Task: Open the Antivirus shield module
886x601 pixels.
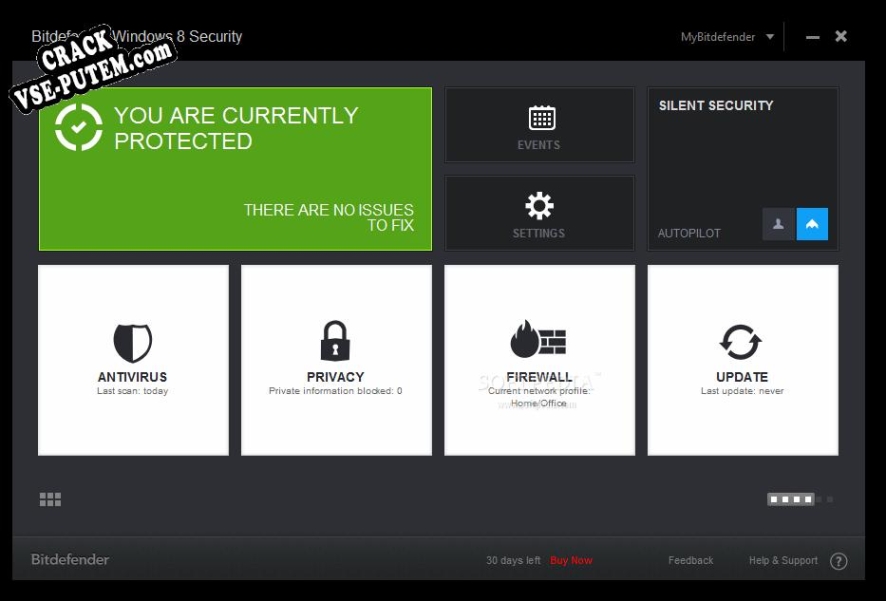Action: click(133, 360)
